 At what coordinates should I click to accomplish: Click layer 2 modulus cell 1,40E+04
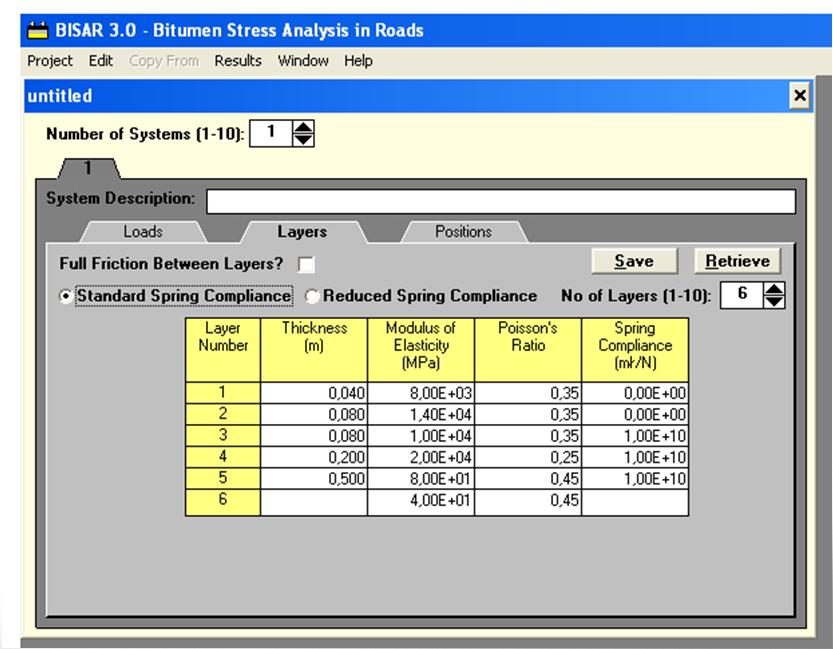[421, 414]
